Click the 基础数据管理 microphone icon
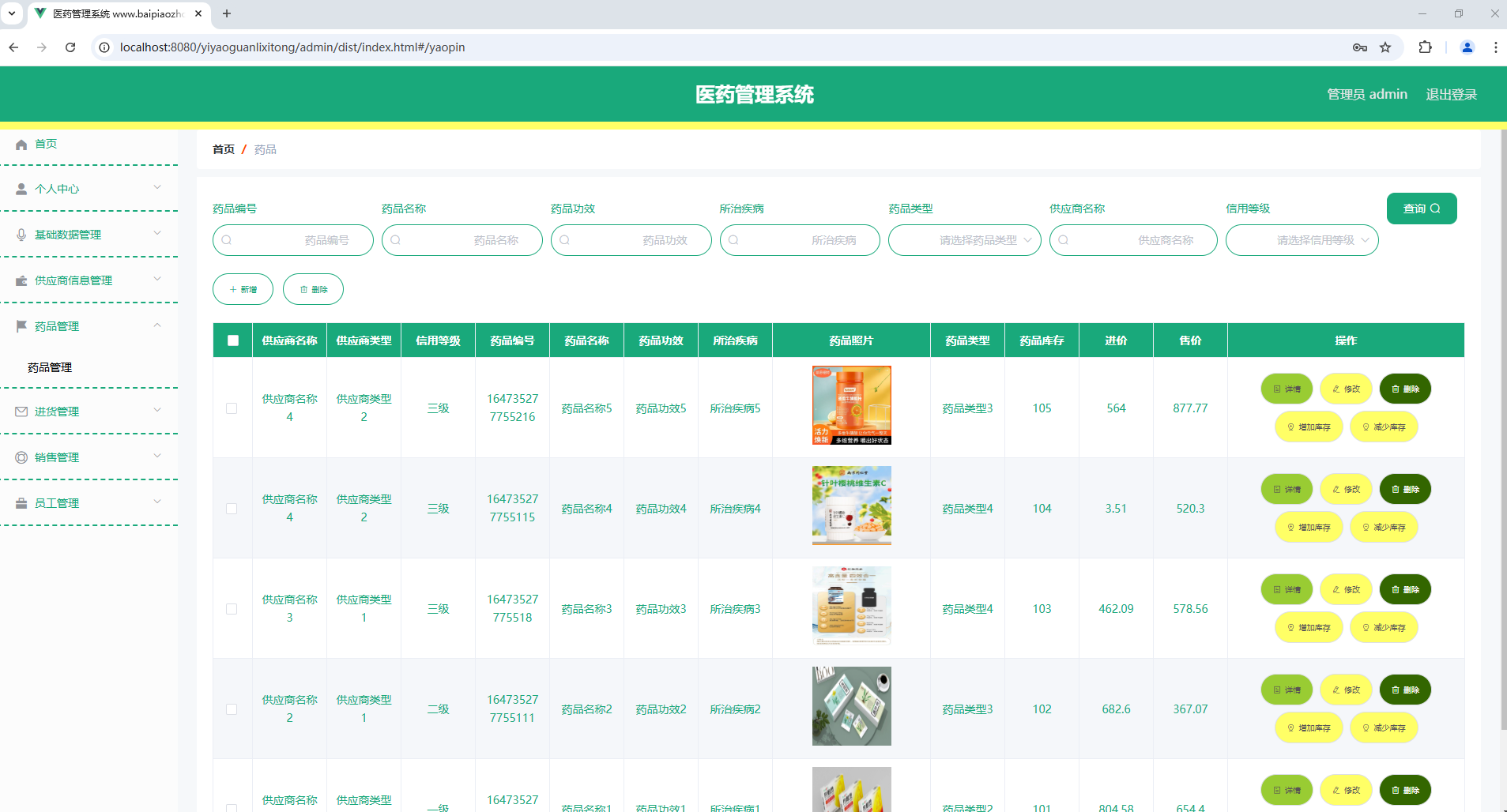This screenshot has width=1507, height=812. point(21,234)
